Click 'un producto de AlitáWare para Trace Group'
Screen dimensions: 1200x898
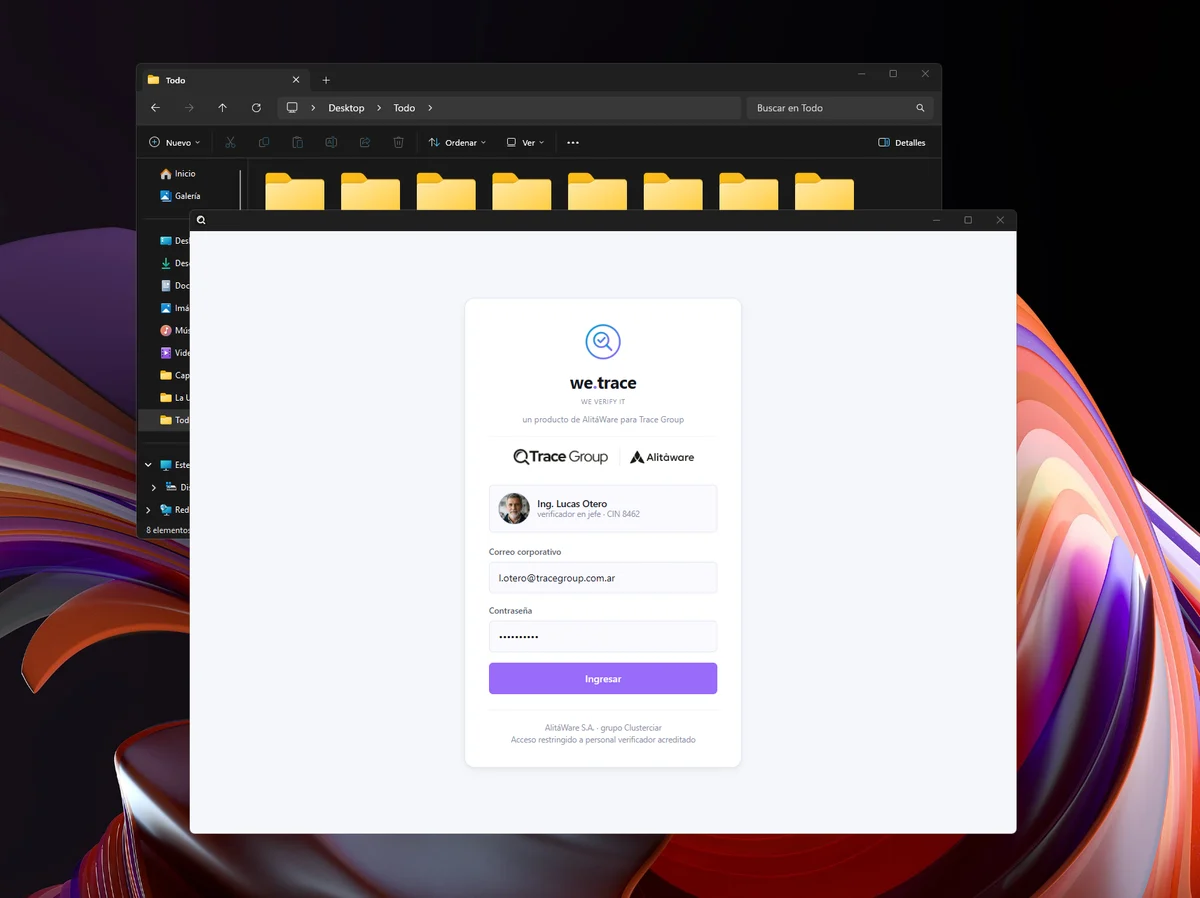point(603,419)
